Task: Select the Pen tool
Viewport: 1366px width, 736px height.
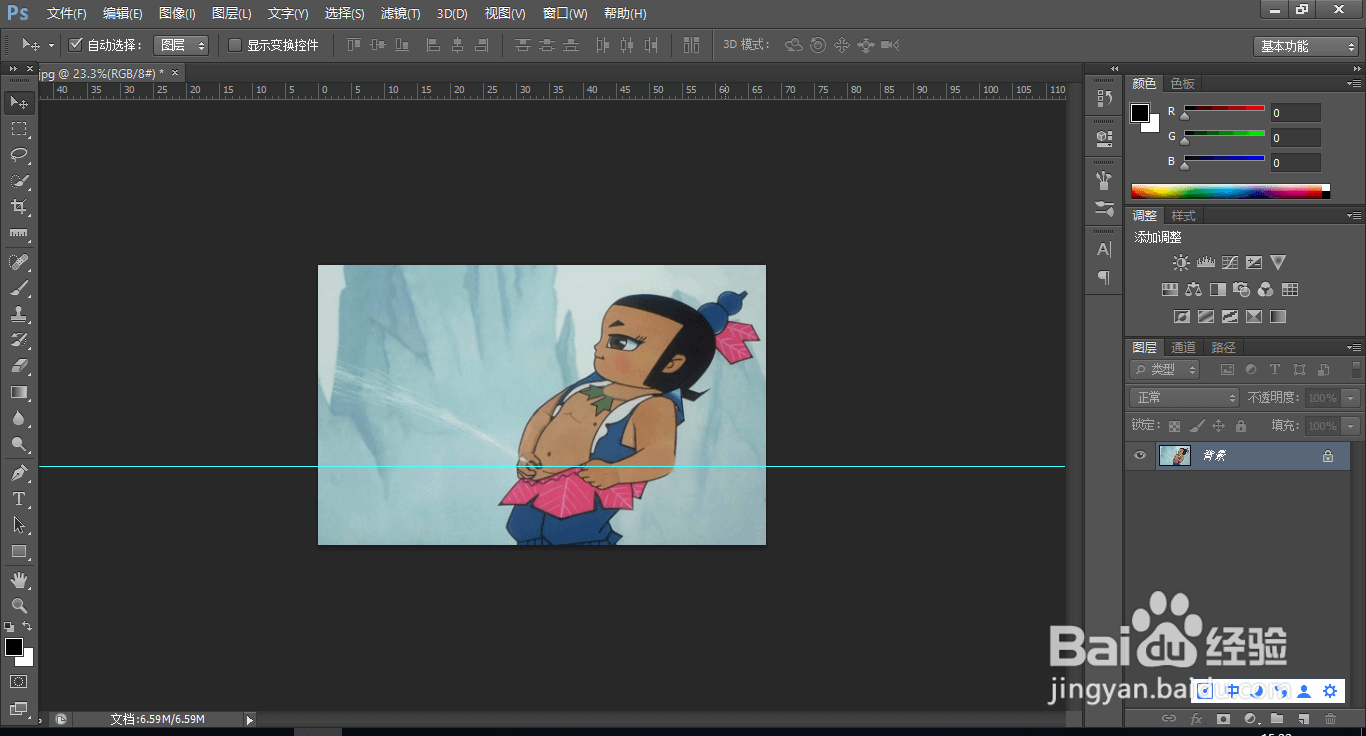Action: (19, 472)
